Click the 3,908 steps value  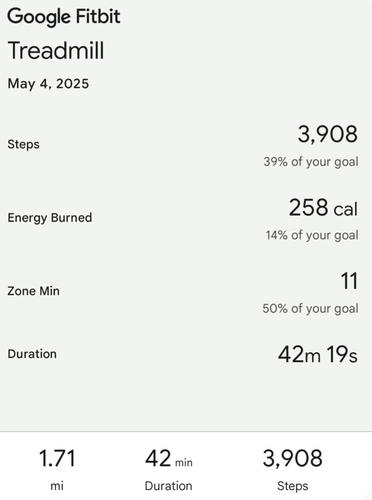tap(328, 134)
